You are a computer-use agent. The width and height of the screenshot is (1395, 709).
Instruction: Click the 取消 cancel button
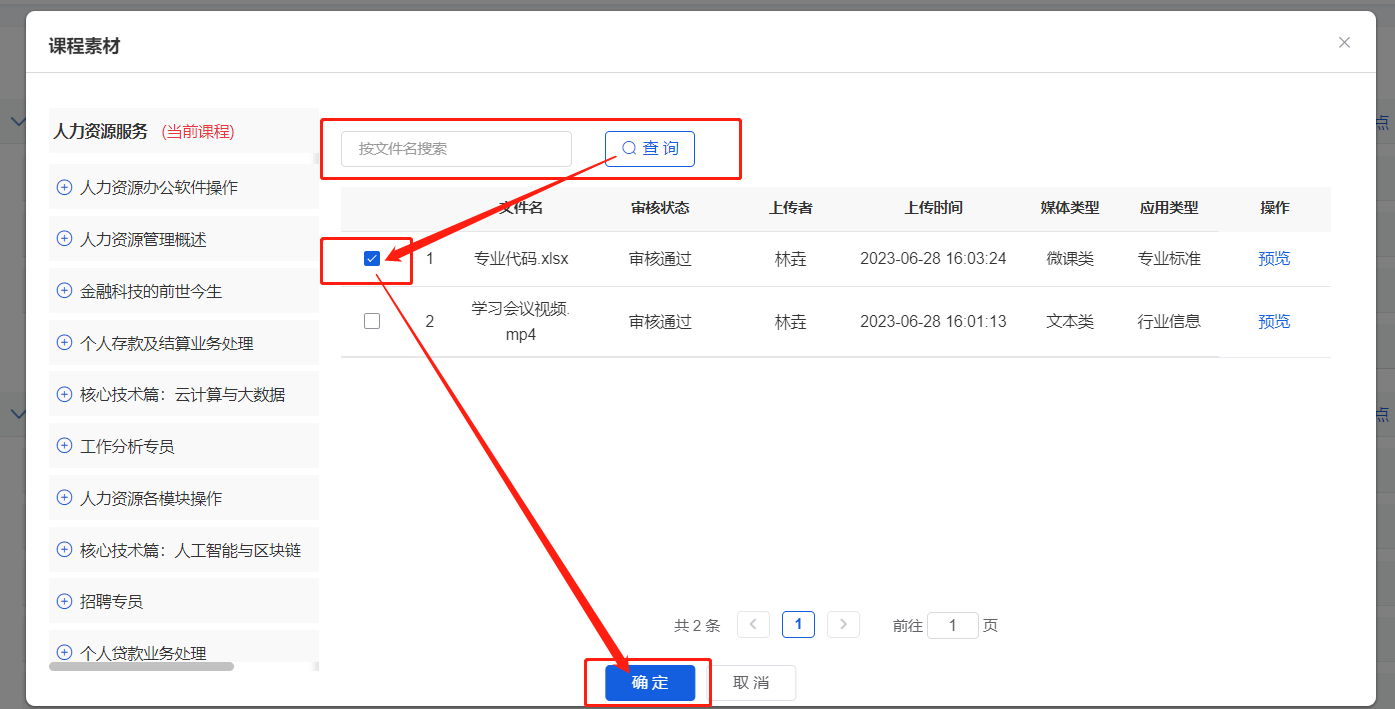[751, 682]
